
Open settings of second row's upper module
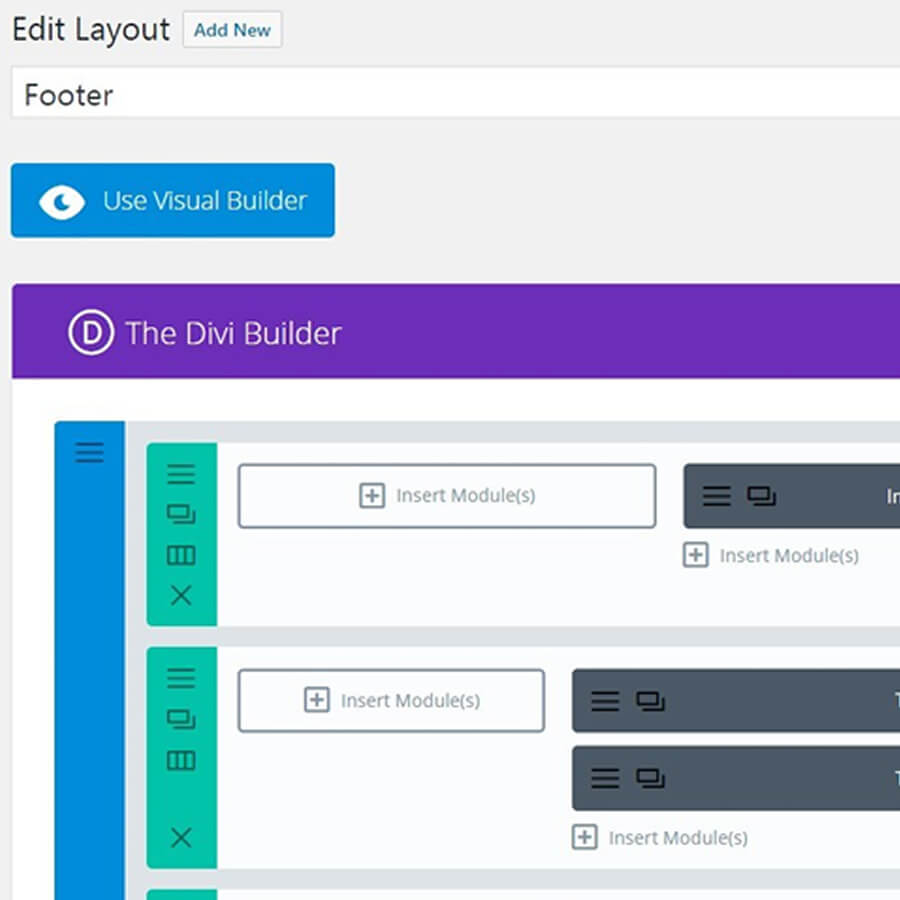point(606,701)
